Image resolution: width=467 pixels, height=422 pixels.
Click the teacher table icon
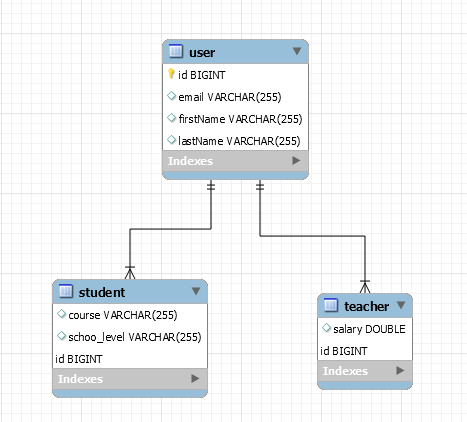click(x=331, y=305)
